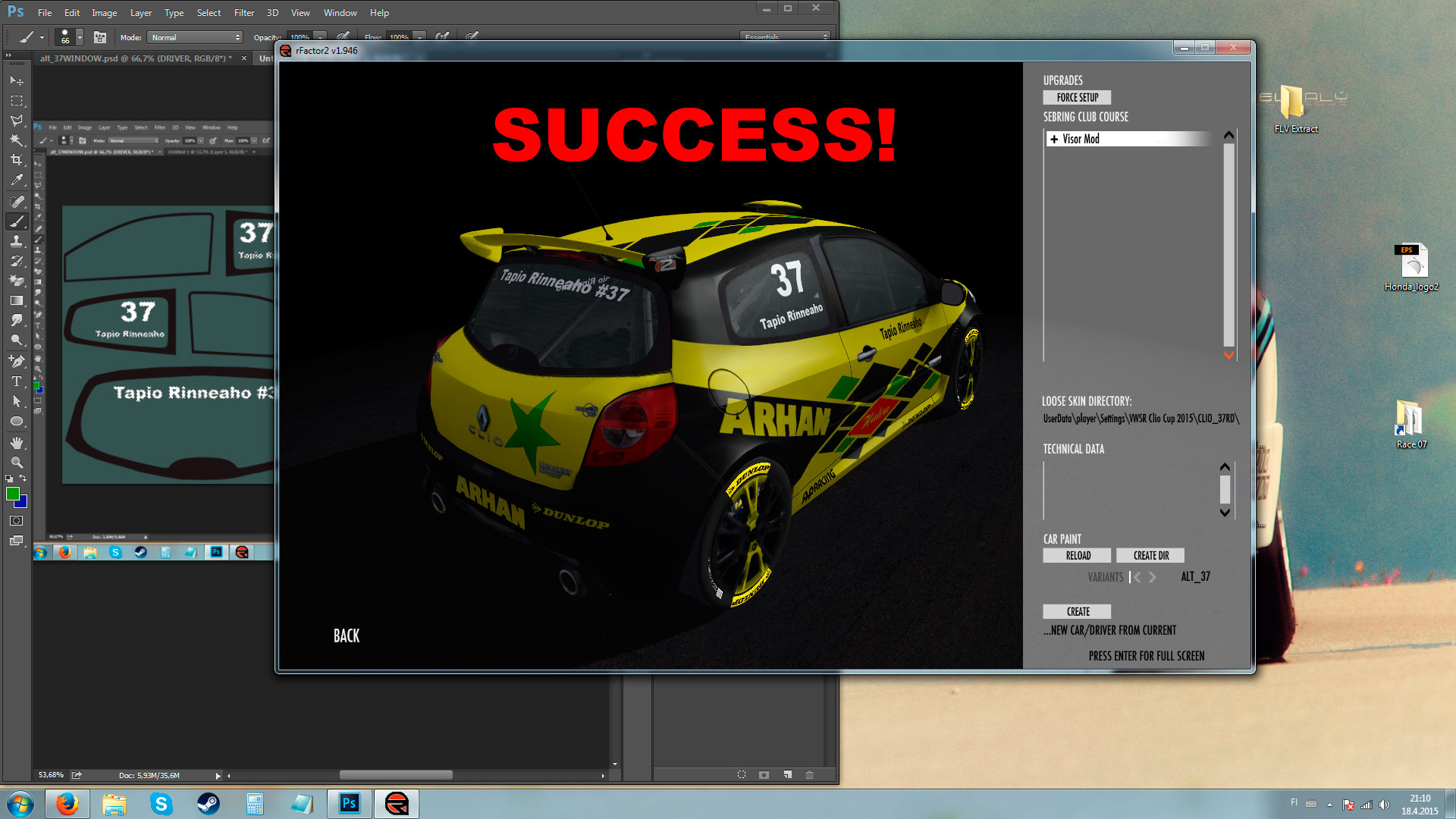Image resolution: width=1456 pixels, height=819 pixels.
Task: Close the alt_37WINDOW.psd tab
Action: (244, 58)
